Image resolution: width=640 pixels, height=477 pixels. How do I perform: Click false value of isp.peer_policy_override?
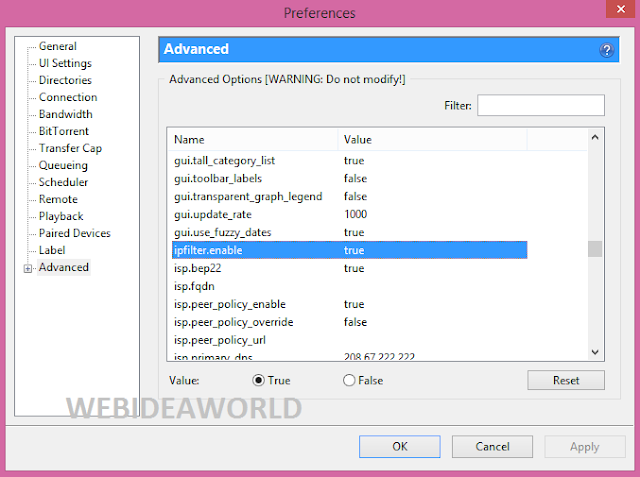pyautogui.click(x=356, y=322)
